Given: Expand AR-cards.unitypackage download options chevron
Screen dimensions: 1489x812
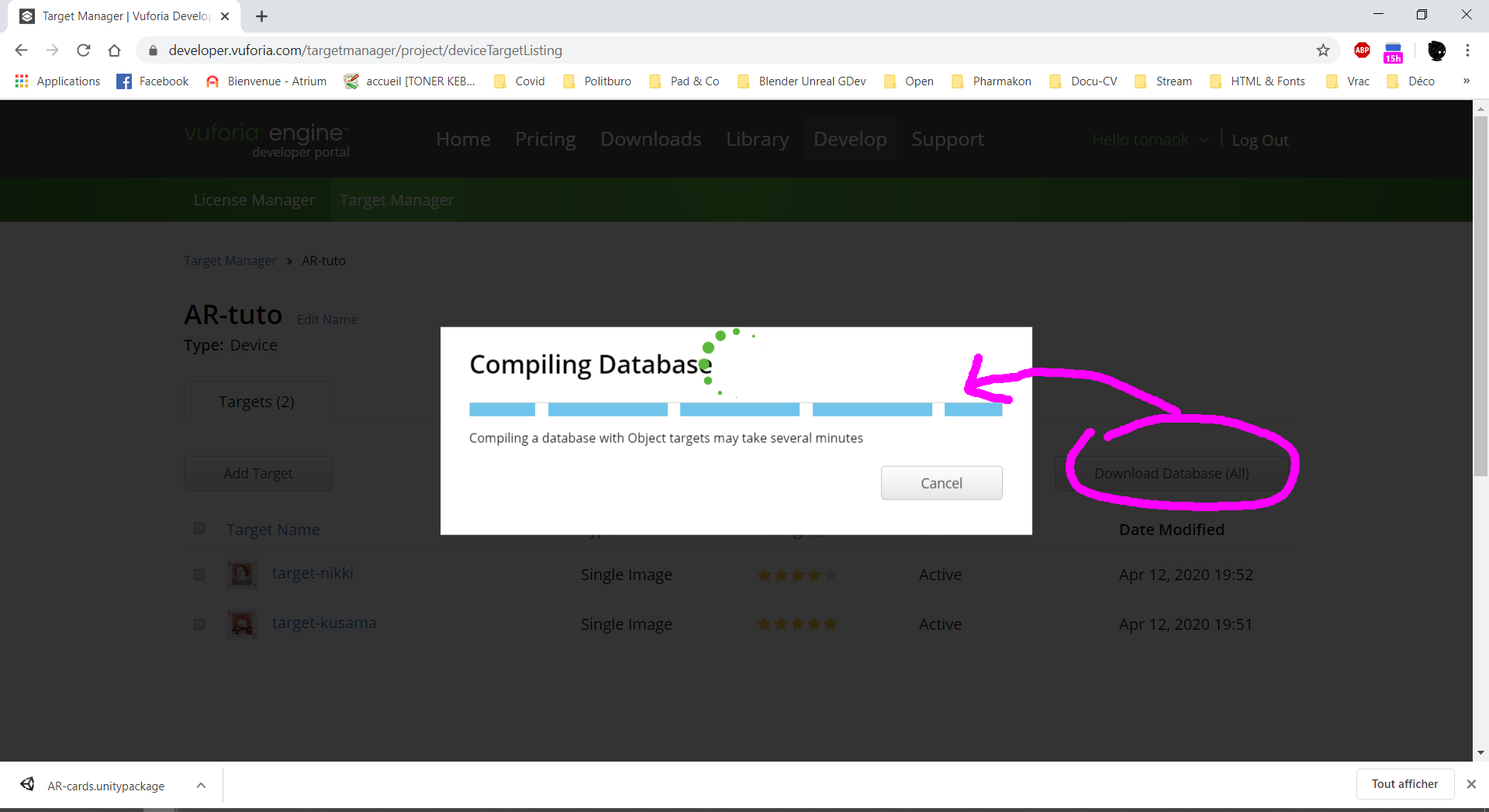Looking at the screenshot, I should [201, 786].
